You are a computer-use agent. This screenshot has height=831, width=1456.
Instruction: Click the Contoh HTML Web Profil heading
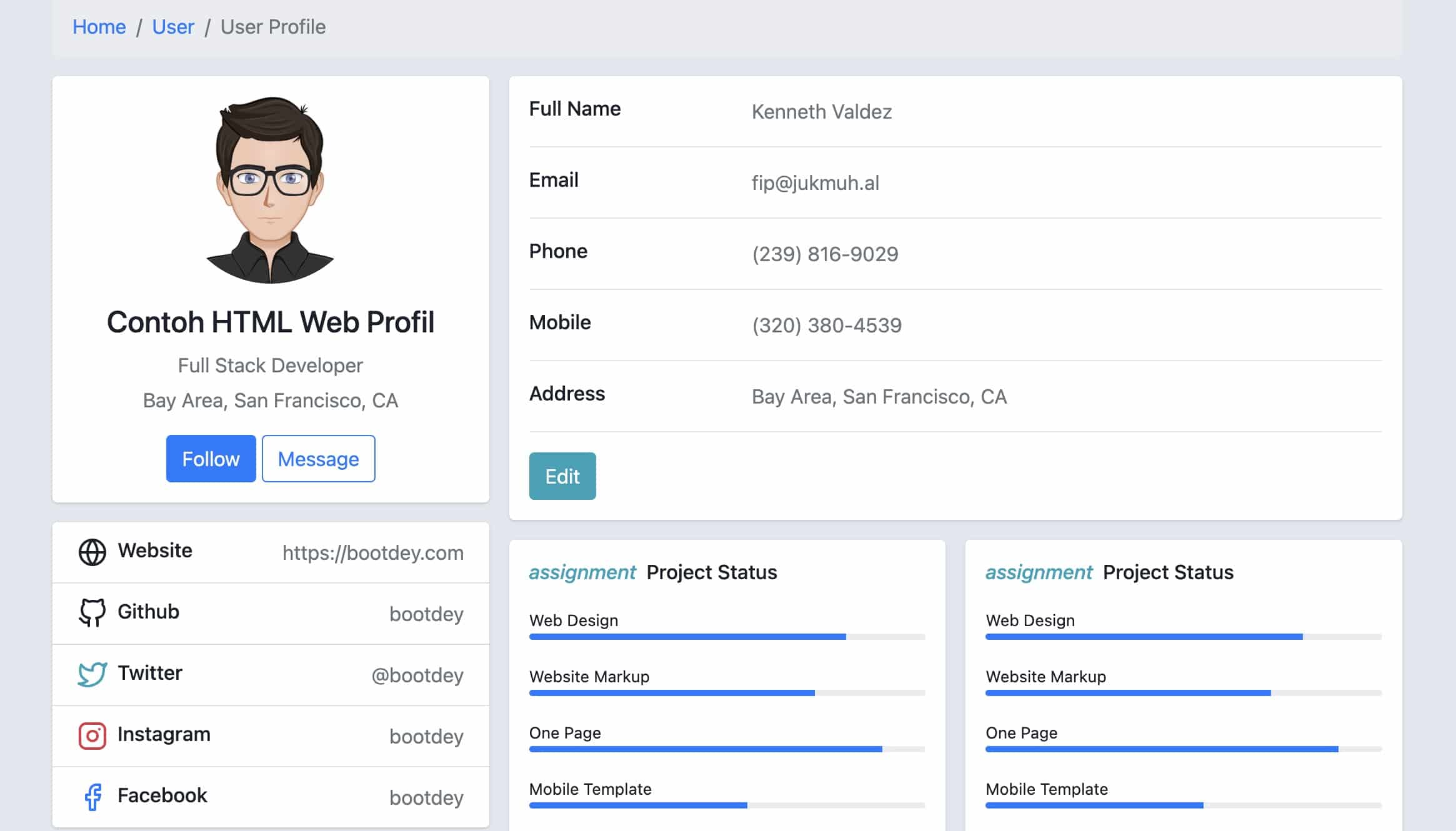click(x=270, y=322)
